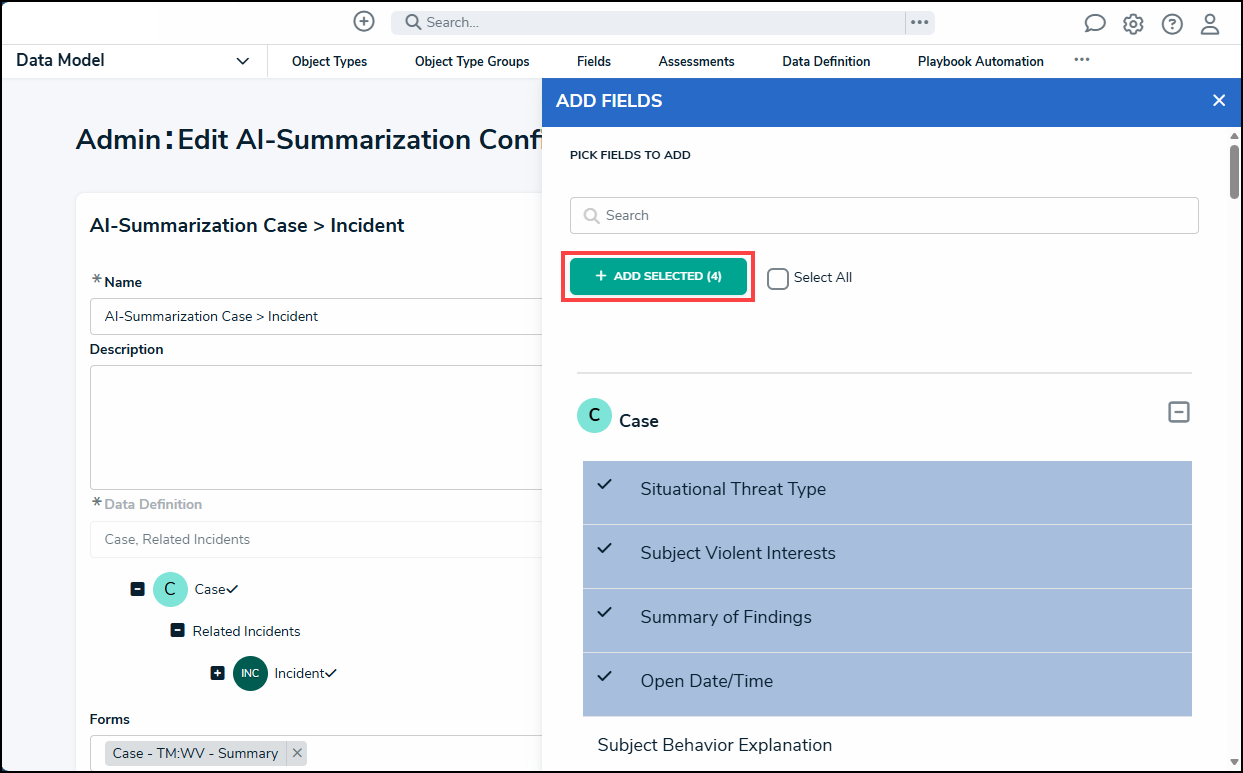1243x773 pixels.
Task: Click the Description text area
Action: [x=315, y=427]
